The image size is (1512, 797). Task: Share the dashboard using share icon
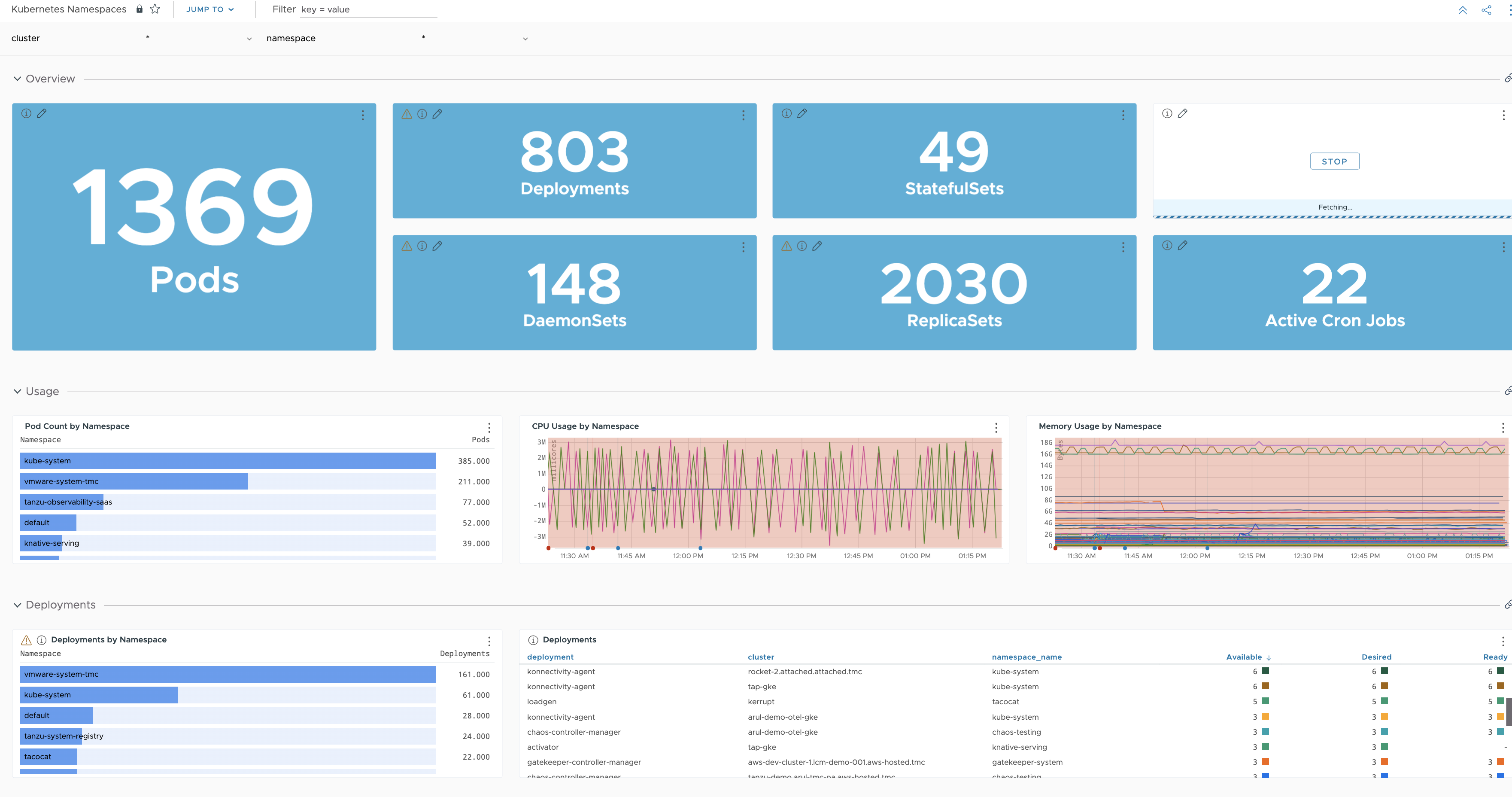point(1487,10)
